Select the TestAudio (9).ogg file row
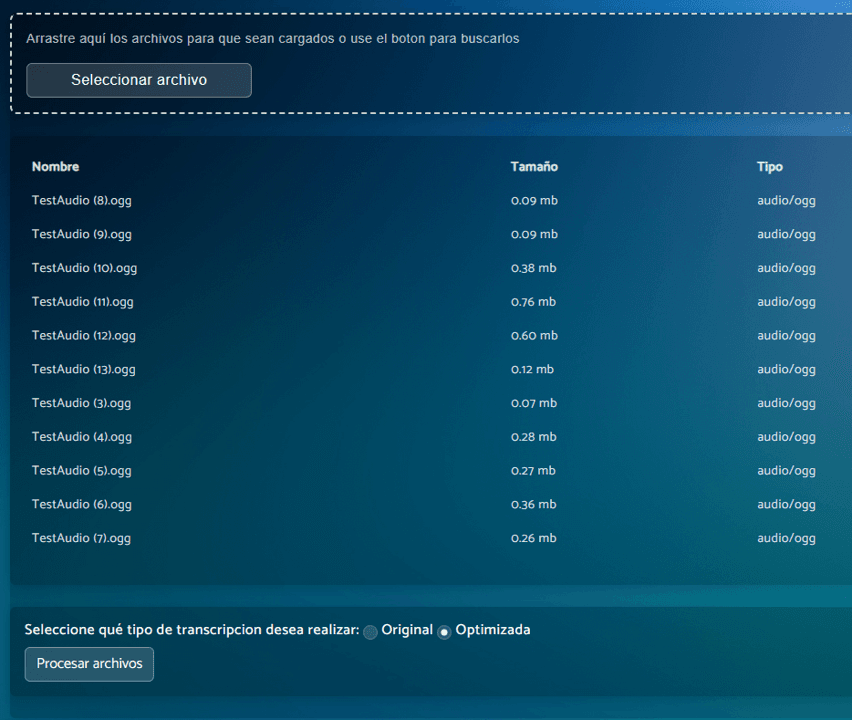 coord(82,235)
